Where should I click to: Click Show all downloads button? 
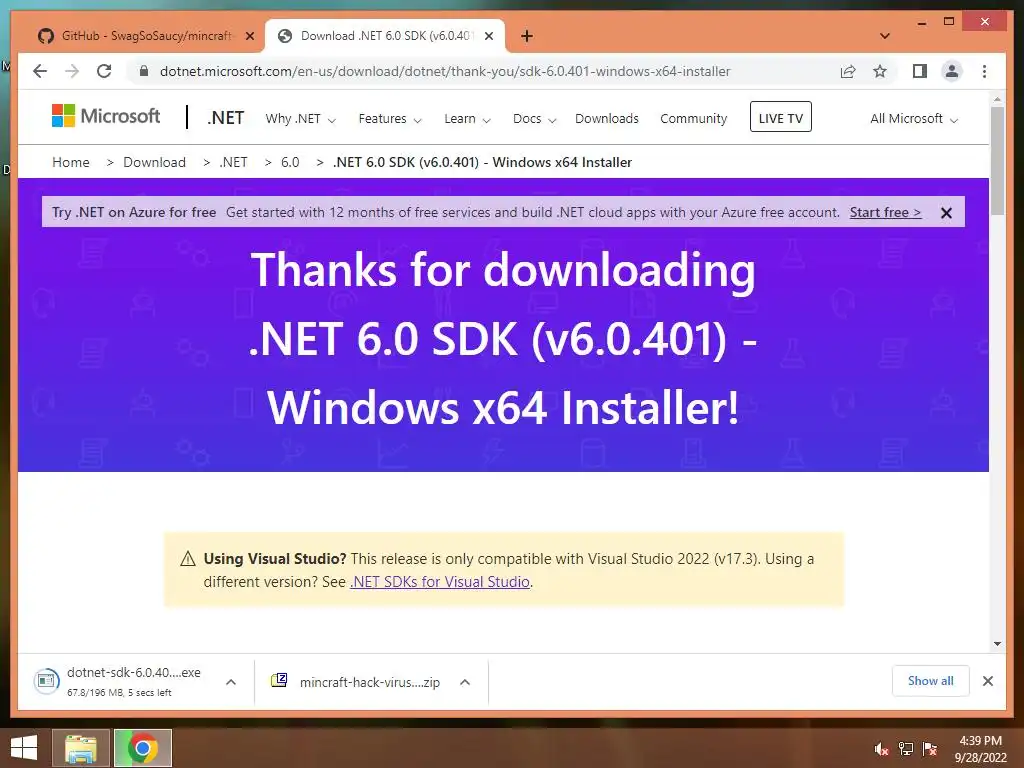pyautogui.click(x=931, y=681)
